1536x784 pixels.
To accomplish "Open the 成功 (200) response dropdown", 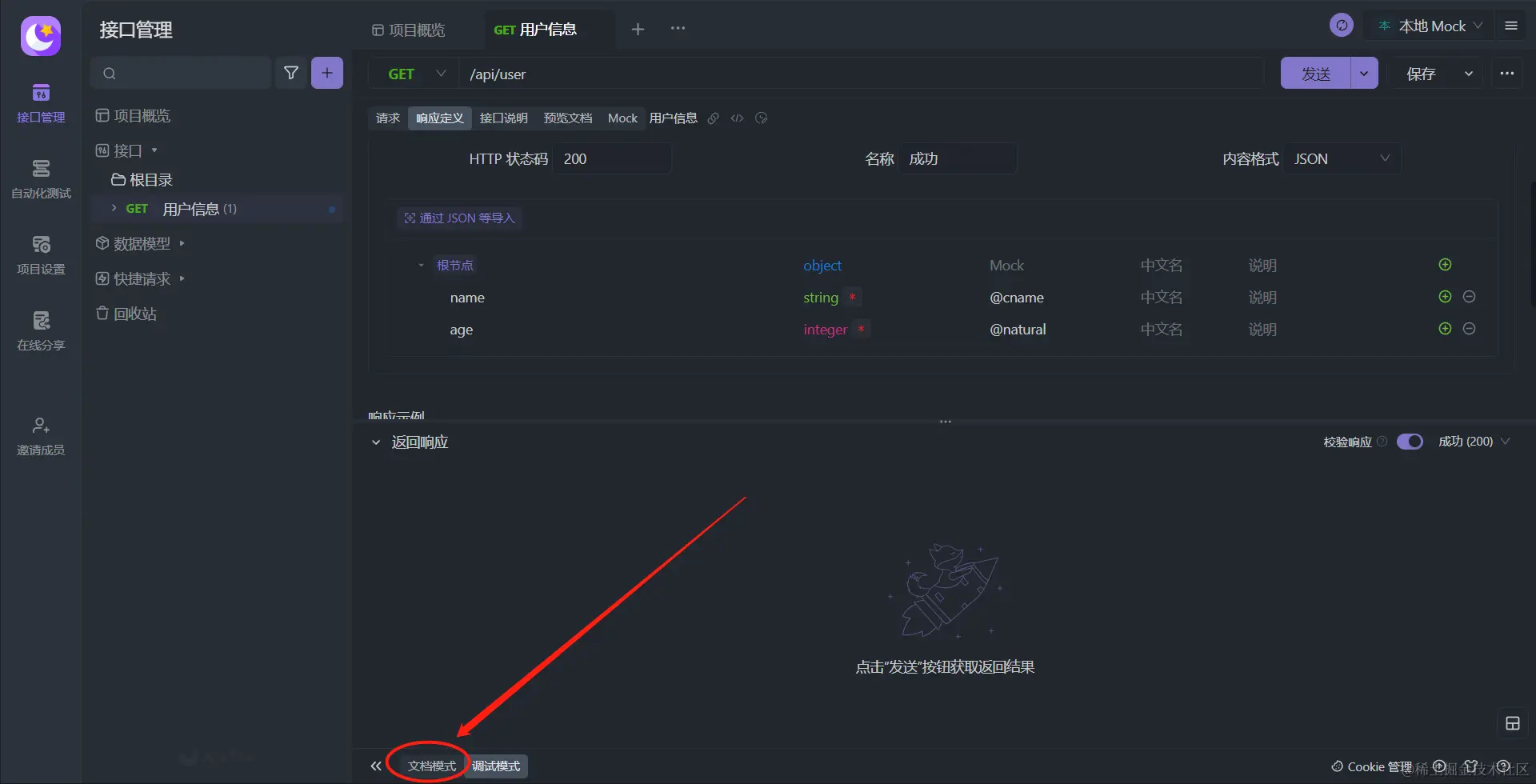I will 1474,442.
